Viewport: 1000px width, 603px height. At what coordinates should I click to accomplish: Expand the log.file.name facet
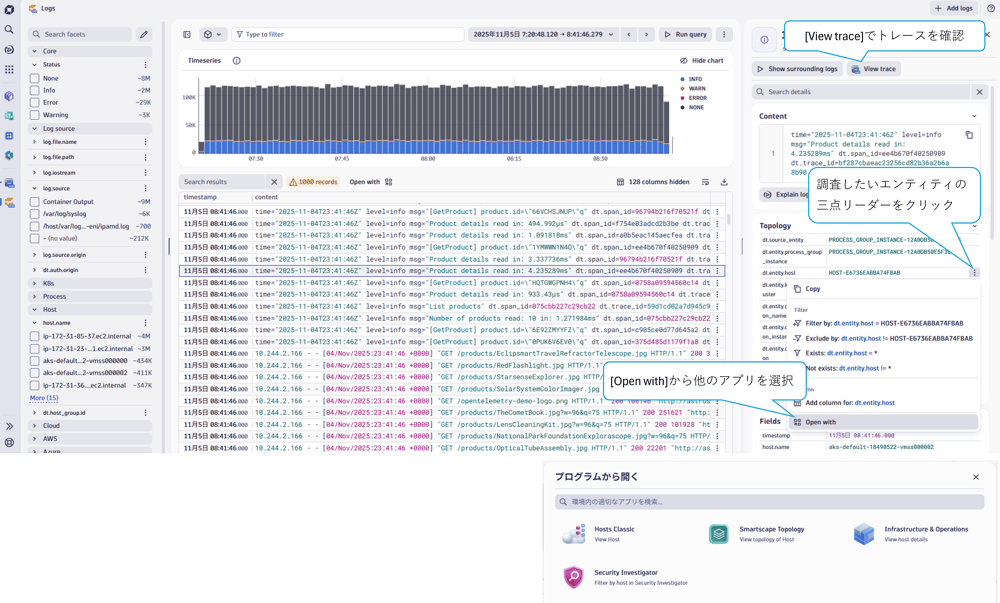click(x=35, y=142)
